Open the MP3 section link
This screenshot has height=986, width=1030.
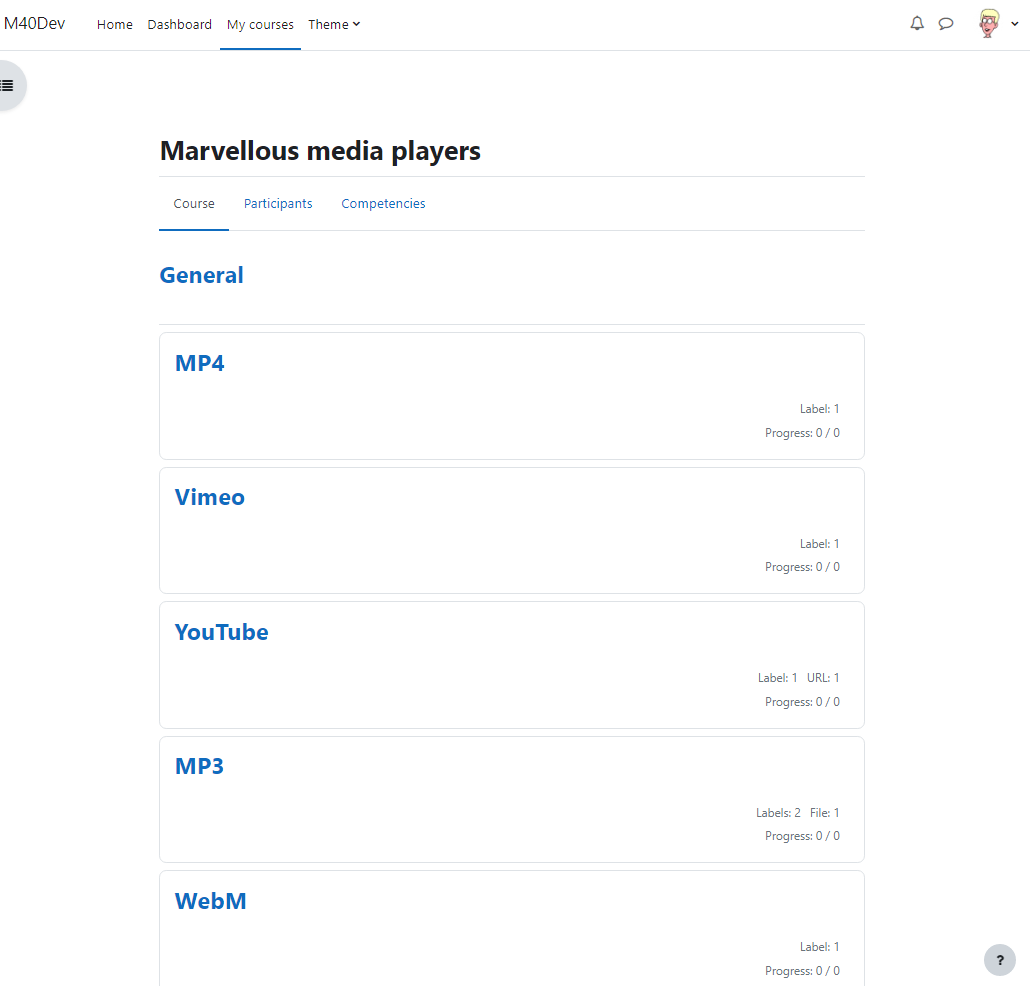coord(199,767)
